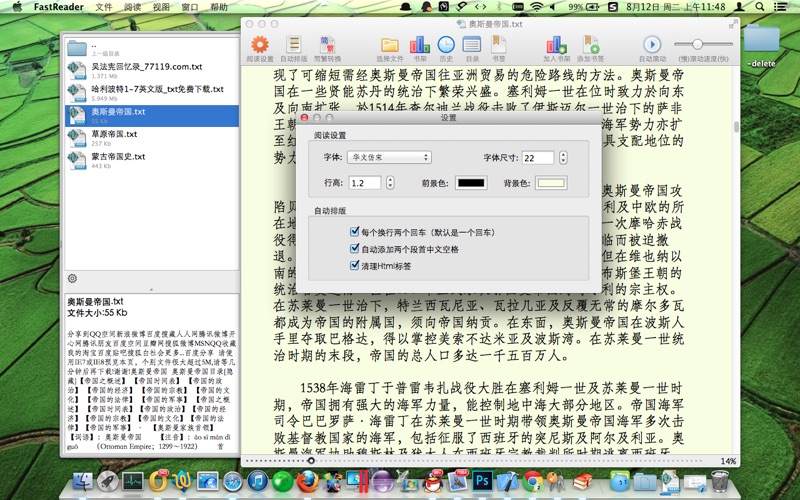Open the 历史 history clock icon

[x=446, y=45]
